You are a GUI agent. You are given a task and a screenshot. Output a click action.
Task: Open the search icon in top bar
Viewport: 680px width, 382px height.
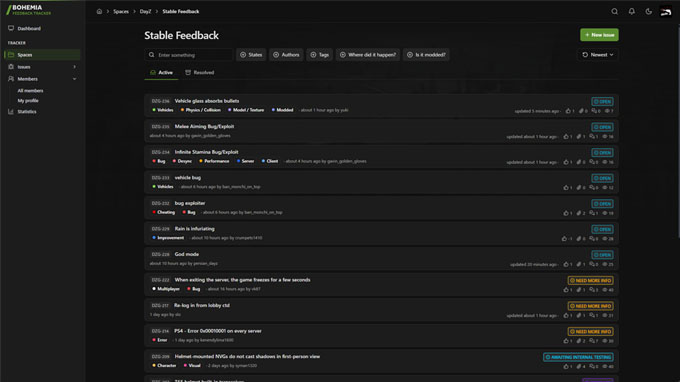coord(615,12)
